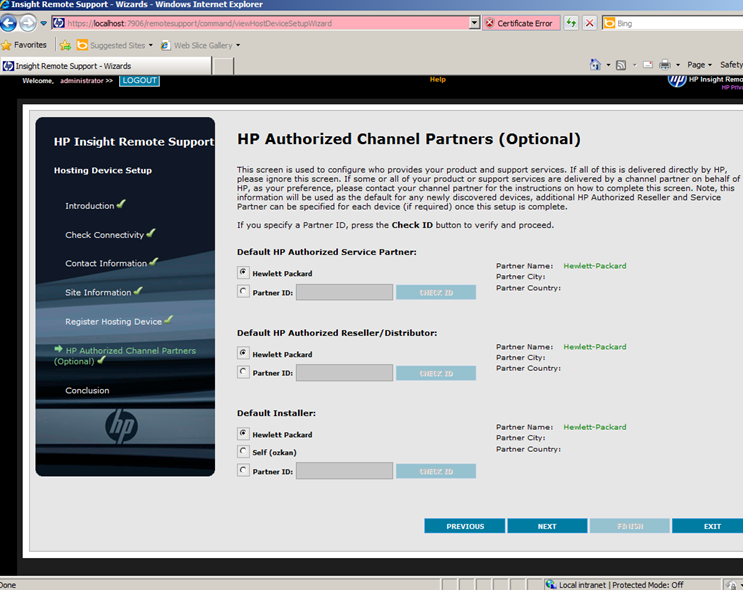Open the recent pages dropdown arrow
Viewport: 743px width, 590px height.
43,23
